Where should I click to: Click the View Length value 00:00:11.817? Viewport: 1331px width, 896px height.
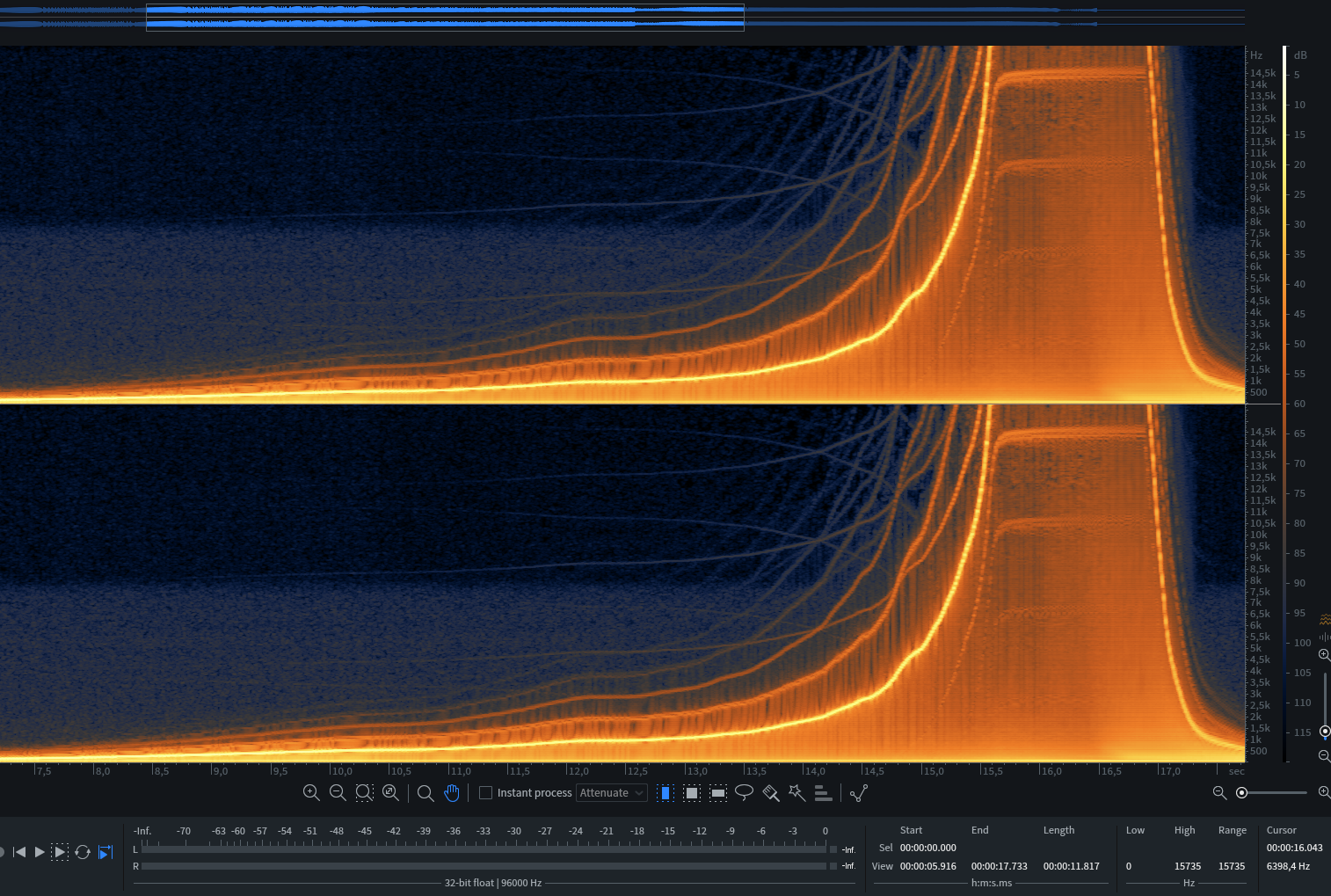click(1071, 866)
